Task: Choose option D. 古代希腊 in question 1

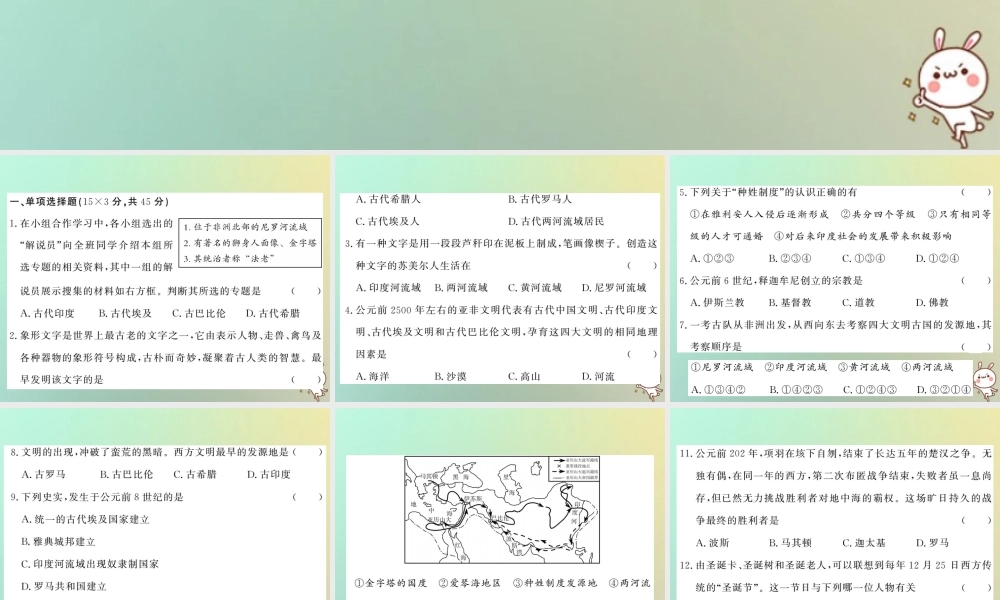Action: coord(272,313)
